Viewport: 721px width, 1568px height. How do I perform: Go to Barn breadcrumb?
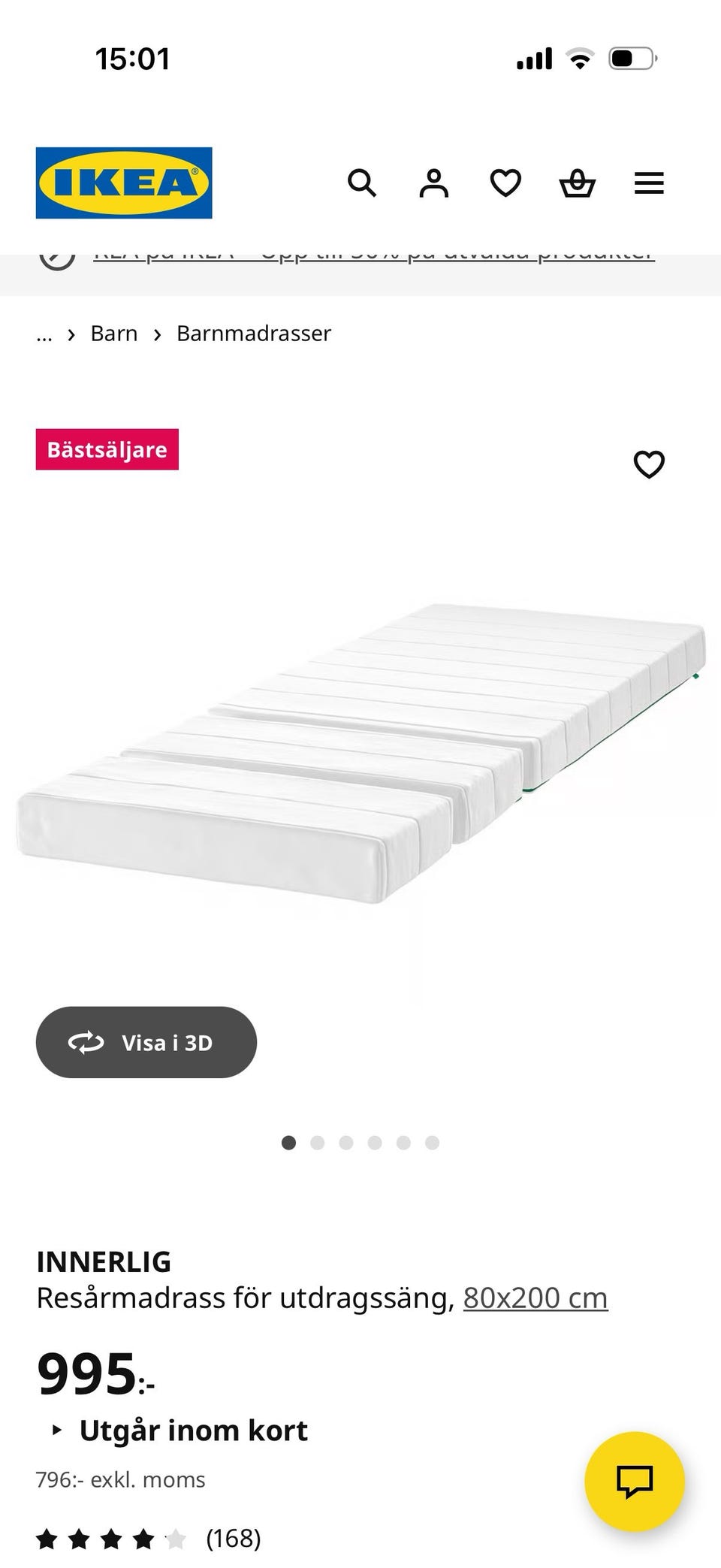[x=114, y=334]
